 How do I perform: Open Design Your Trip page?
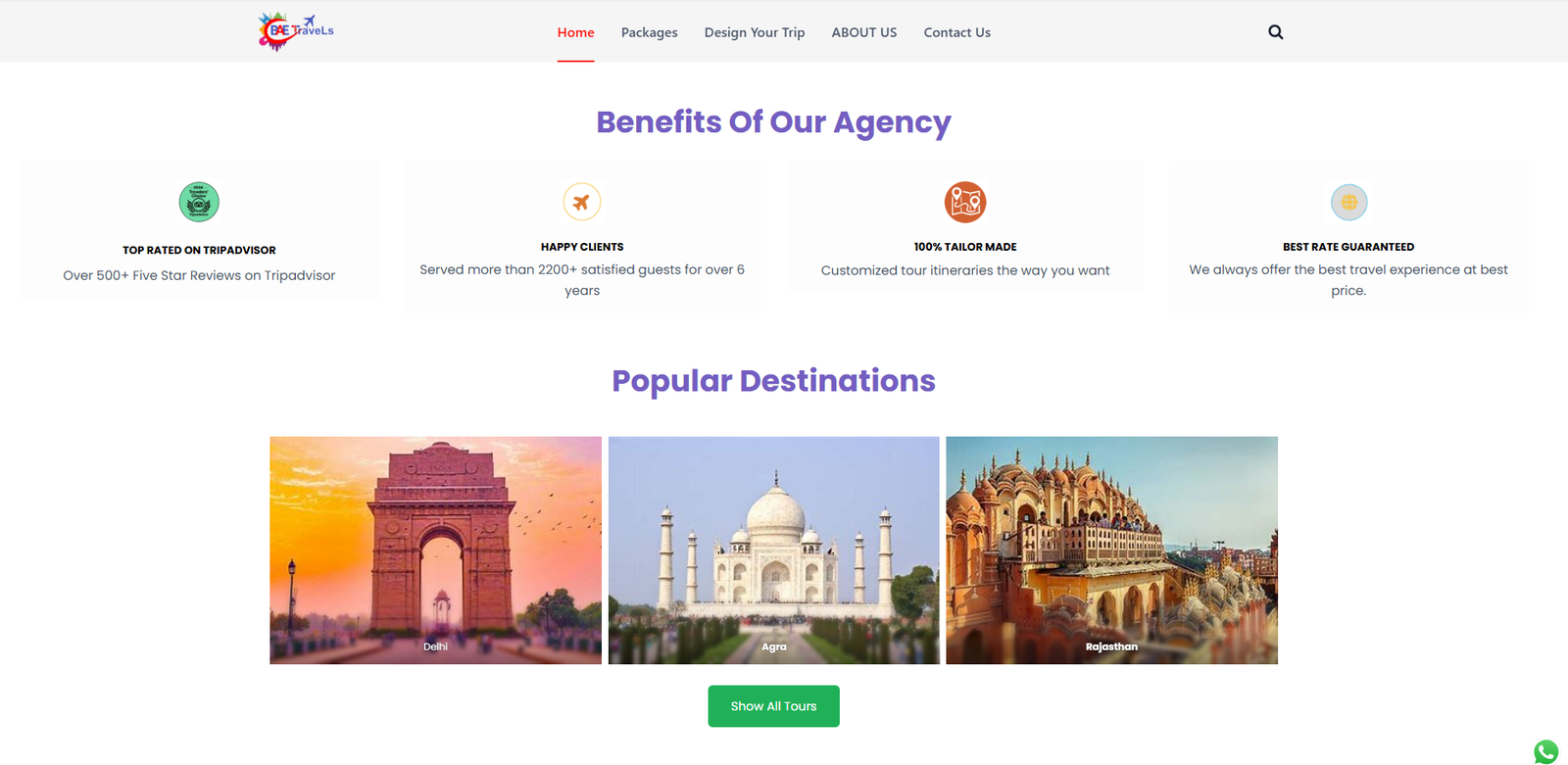[x=755, y=32]
